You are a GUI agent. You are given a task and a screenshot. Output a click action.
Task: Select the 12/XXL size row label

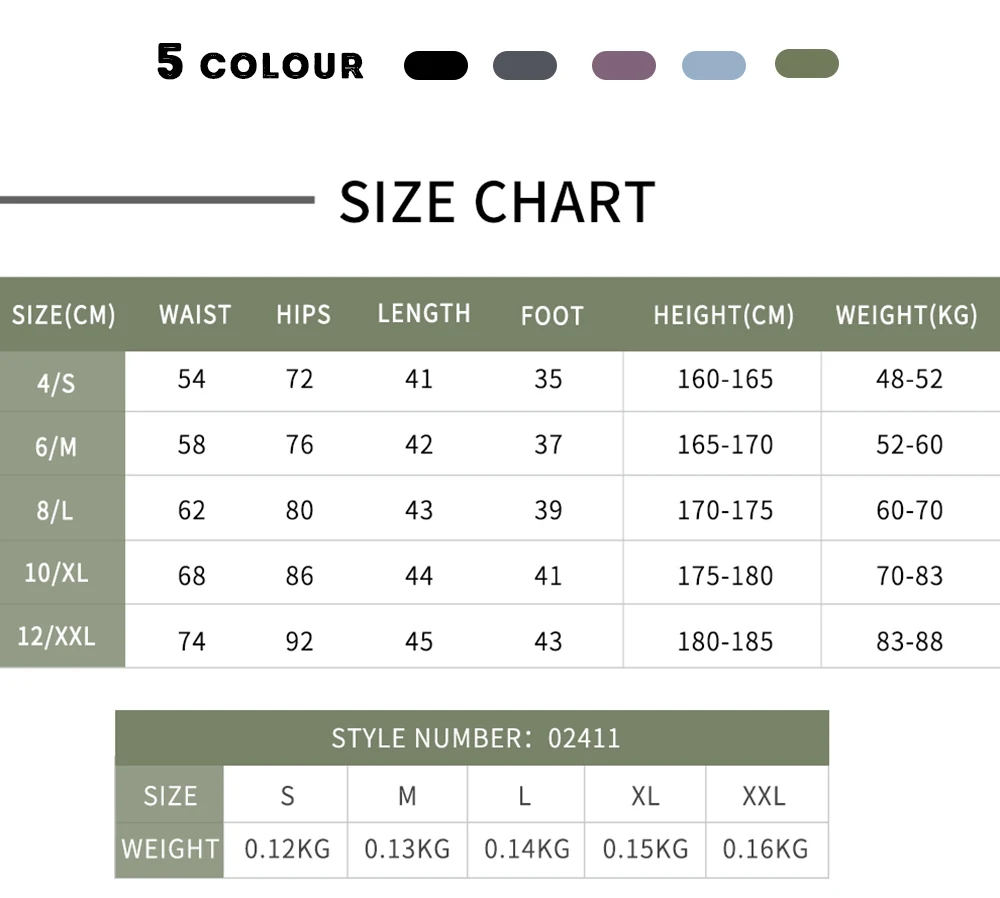(56, 637)
